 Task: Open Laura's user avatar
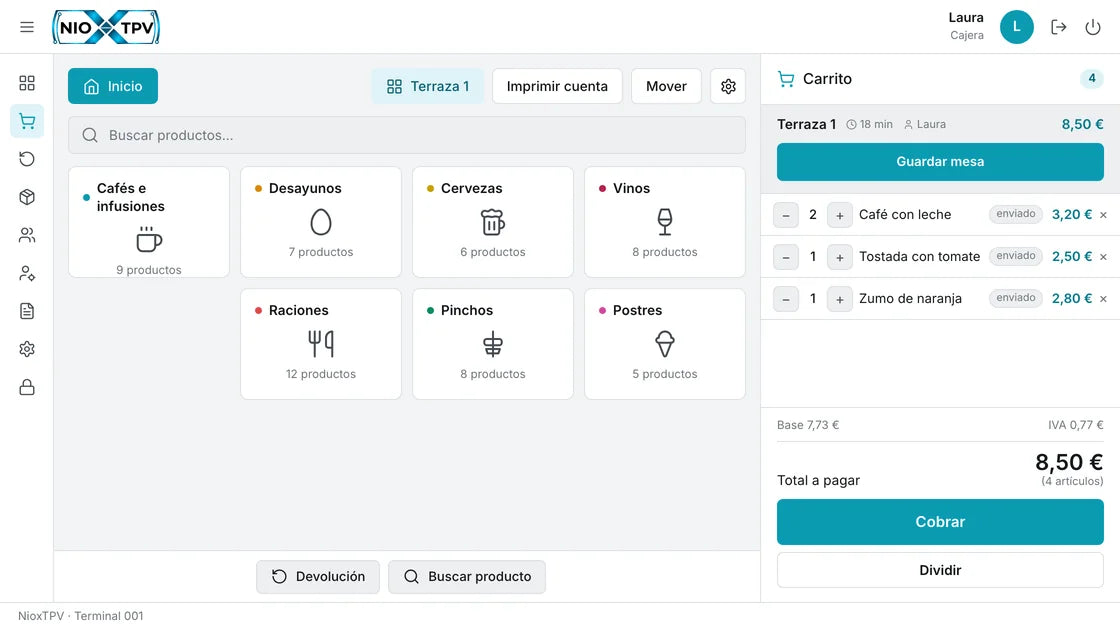pos(1016,27)
